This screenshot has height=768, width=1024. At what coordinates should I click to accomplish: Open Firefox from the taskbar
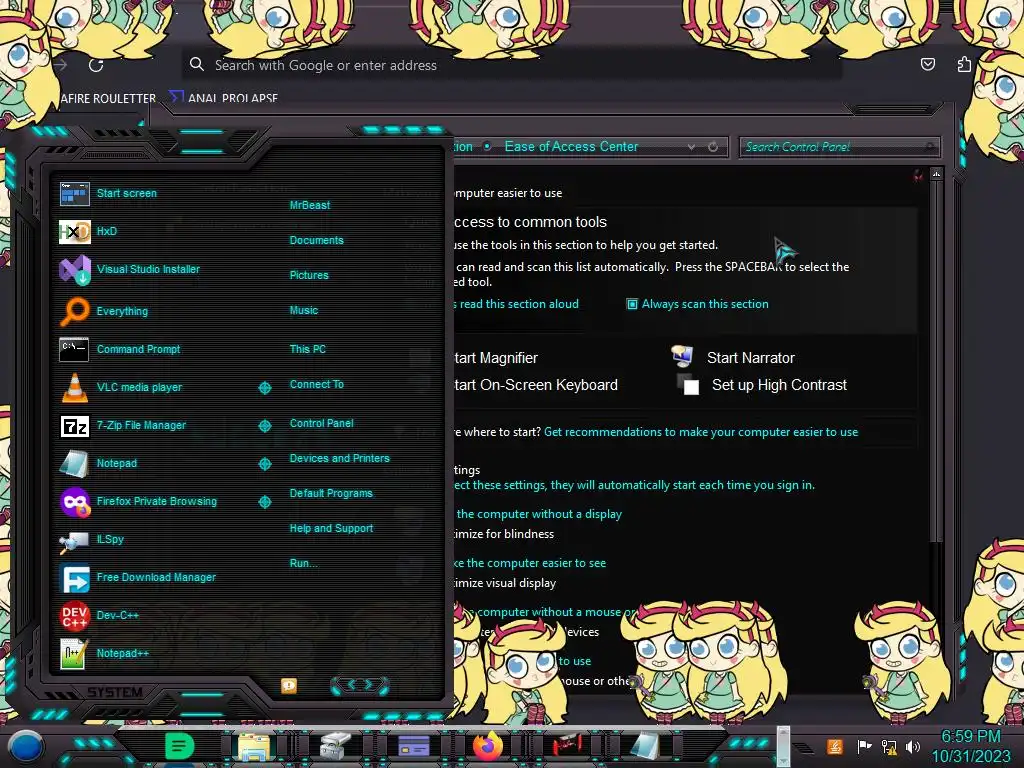(x=488, y=746)
